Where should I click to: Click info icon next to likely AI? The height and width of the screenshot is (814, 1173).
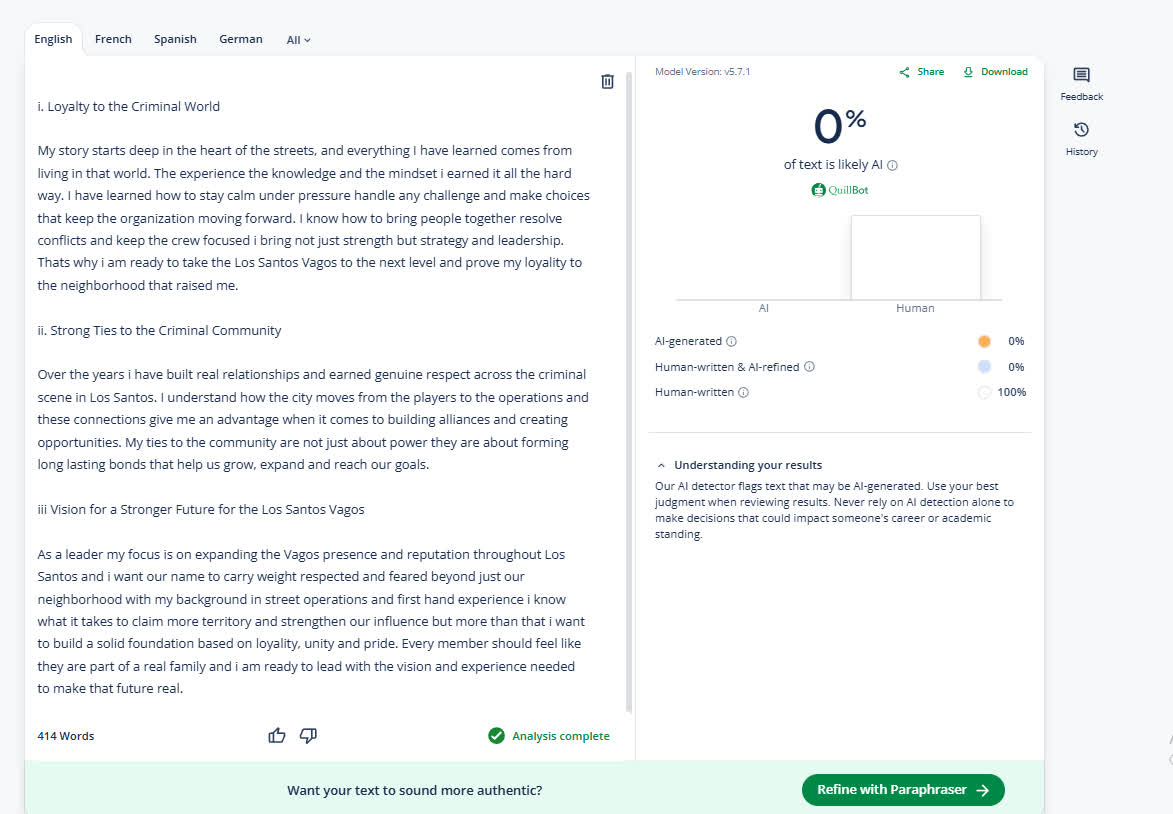click(x=892, y=166)
